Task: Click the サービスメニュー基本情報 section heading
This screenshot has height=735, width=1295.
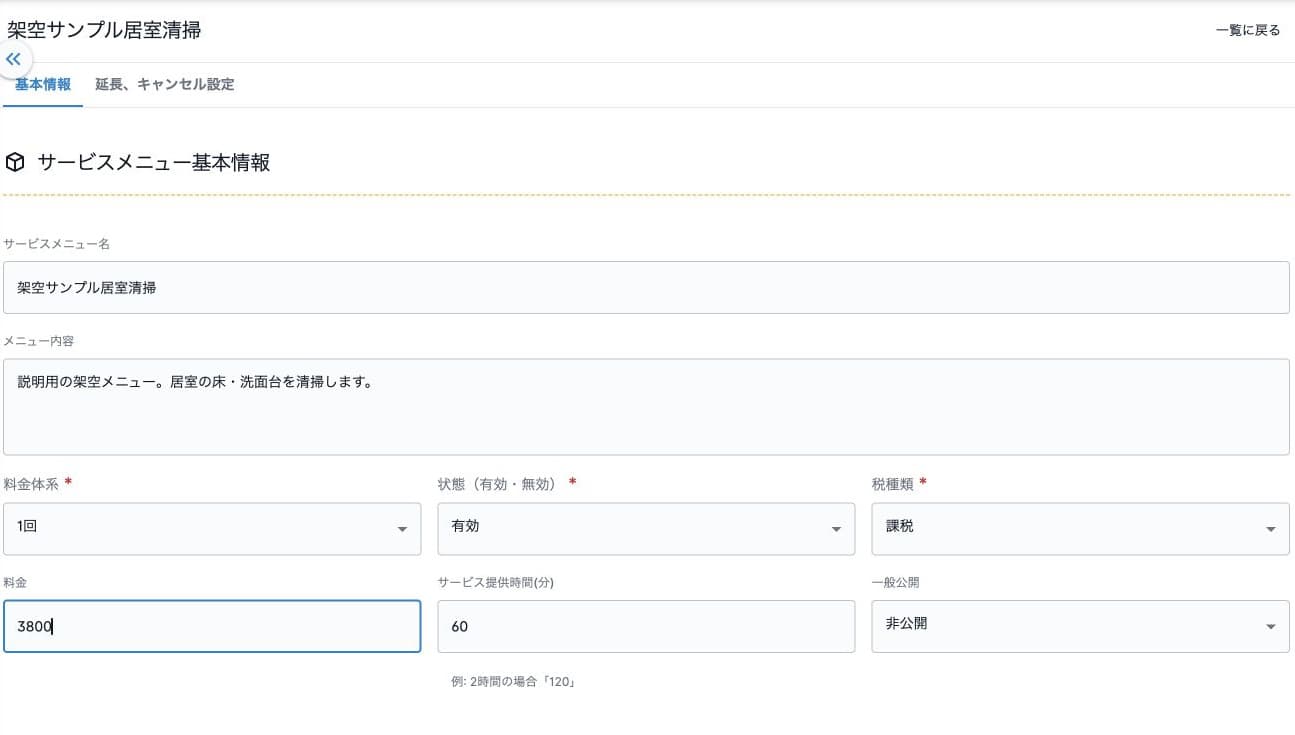Action: [154, 162]
